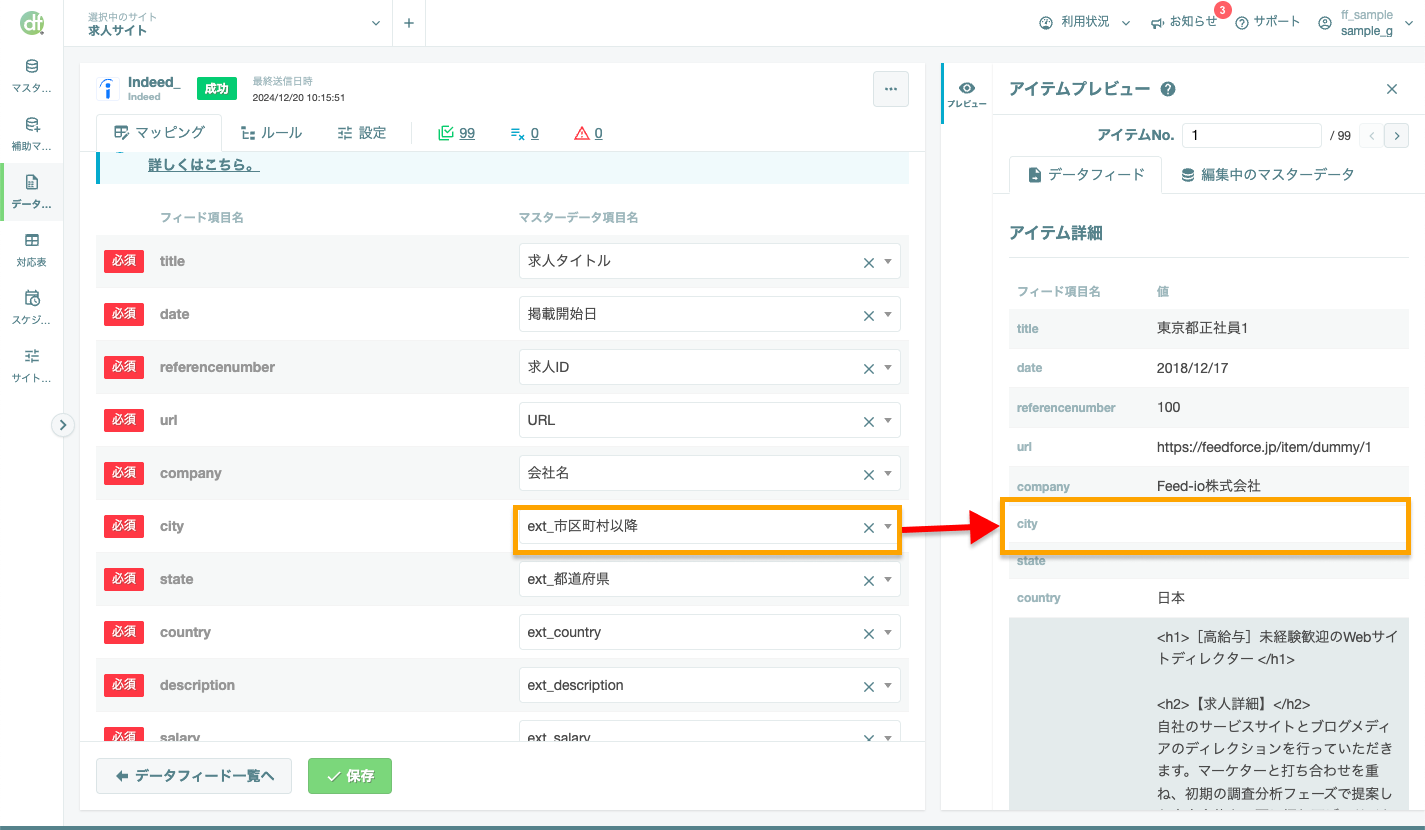
Task: Click the アイテムNo. input field
Action: click(x=1252, y=135)
